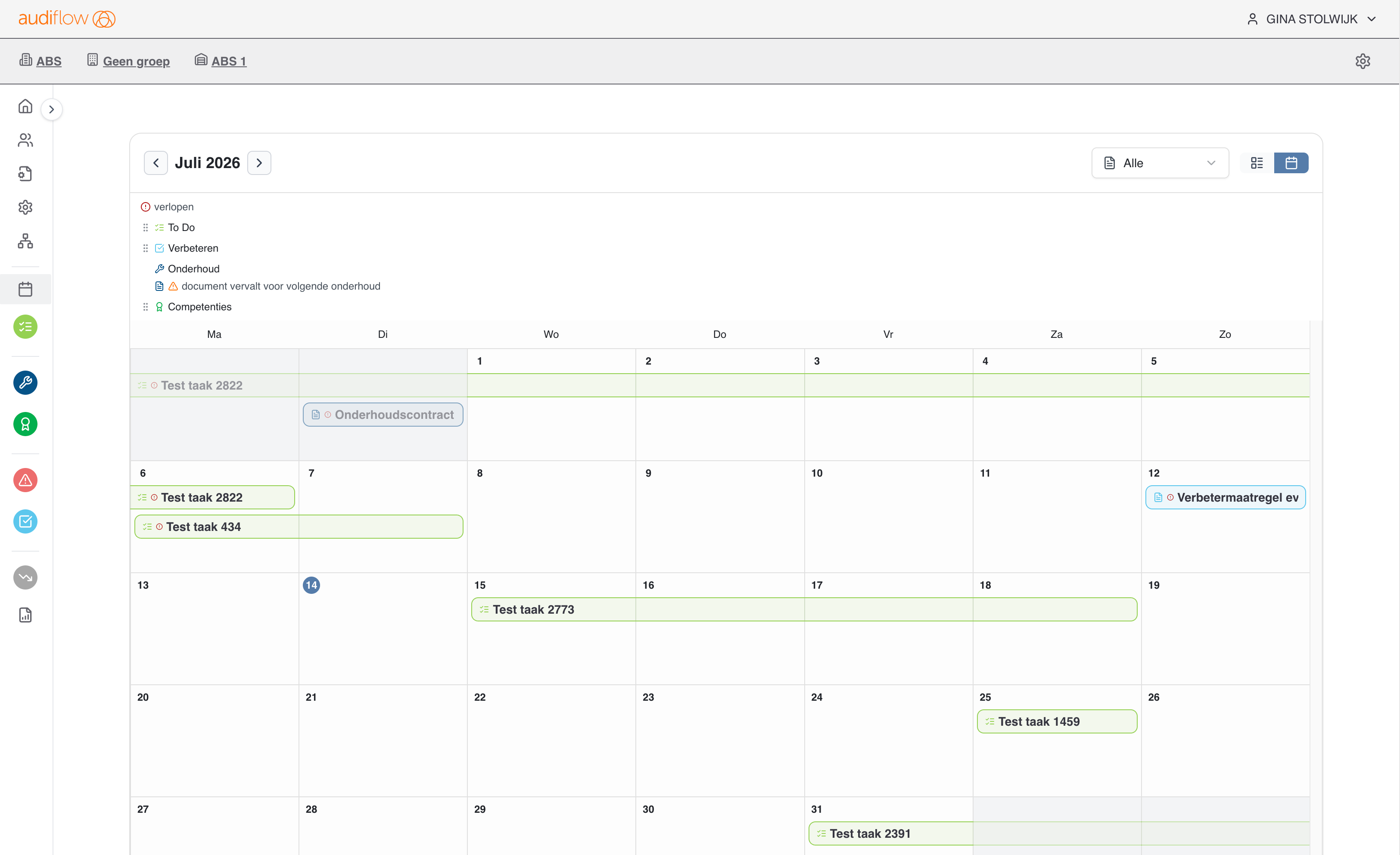Open the home icon in sidebar
The height and width of the screenshot is (855, 1400).
click(25, 106)
